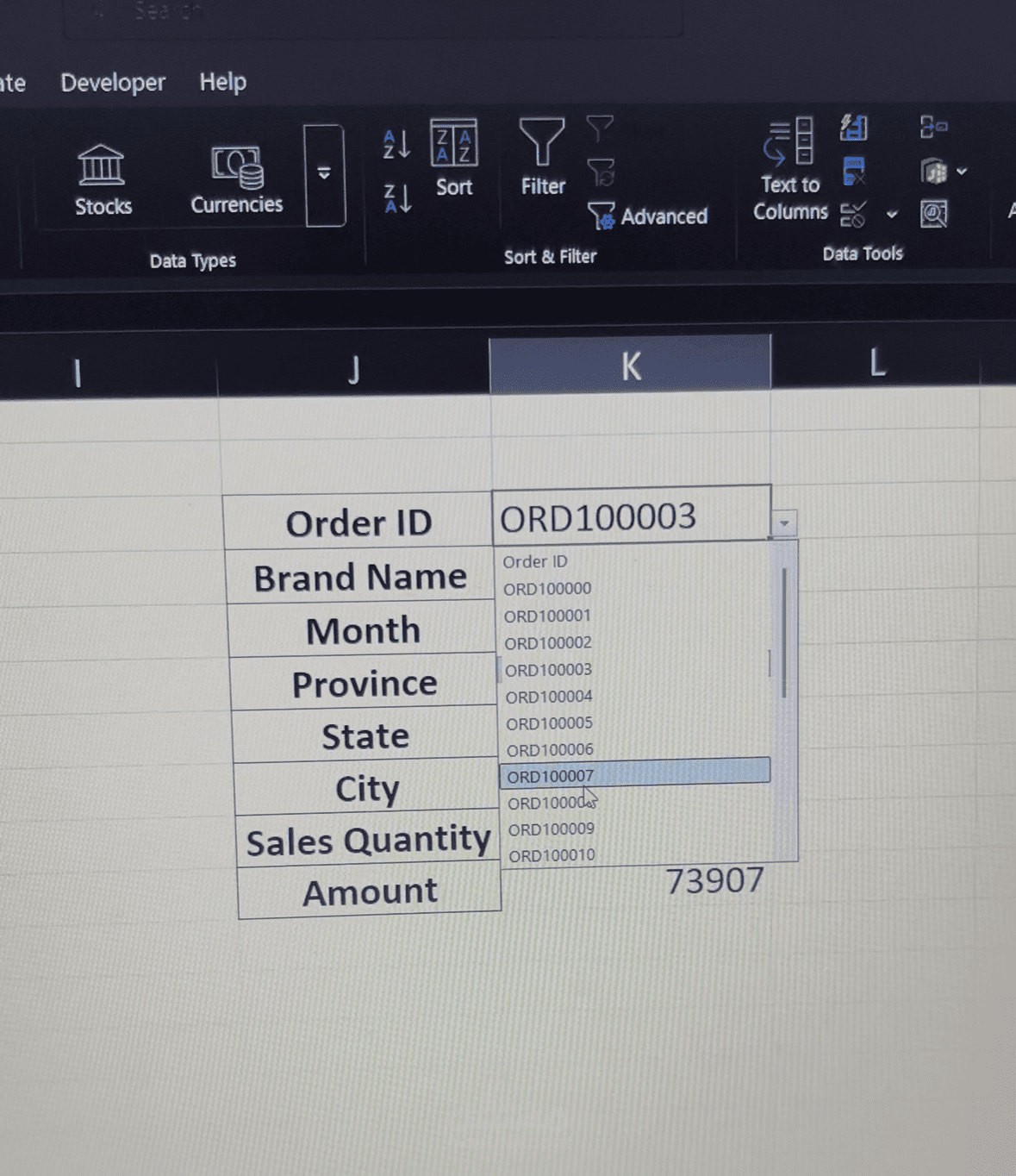This screenshot has height=1176, width=1016.
Task: Choose the 'Order ID' header entry in dropdown list
Action: [535, 561]
